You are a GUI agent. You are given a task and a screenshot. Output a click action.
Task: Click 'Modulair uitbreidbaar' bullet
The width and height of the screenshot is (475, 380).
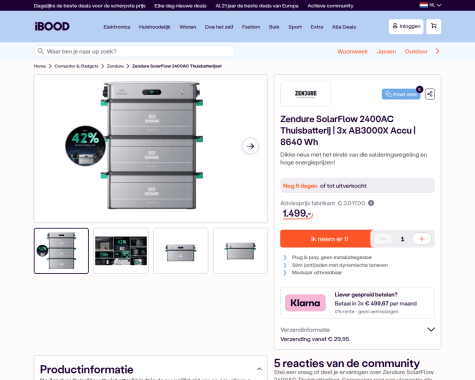pyautogui.click(x=317, y=273)
